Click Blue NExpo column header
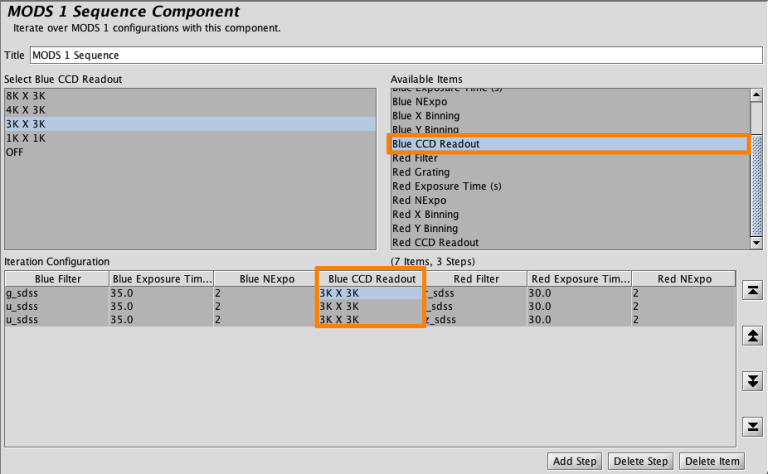 (x=266, y=279)
